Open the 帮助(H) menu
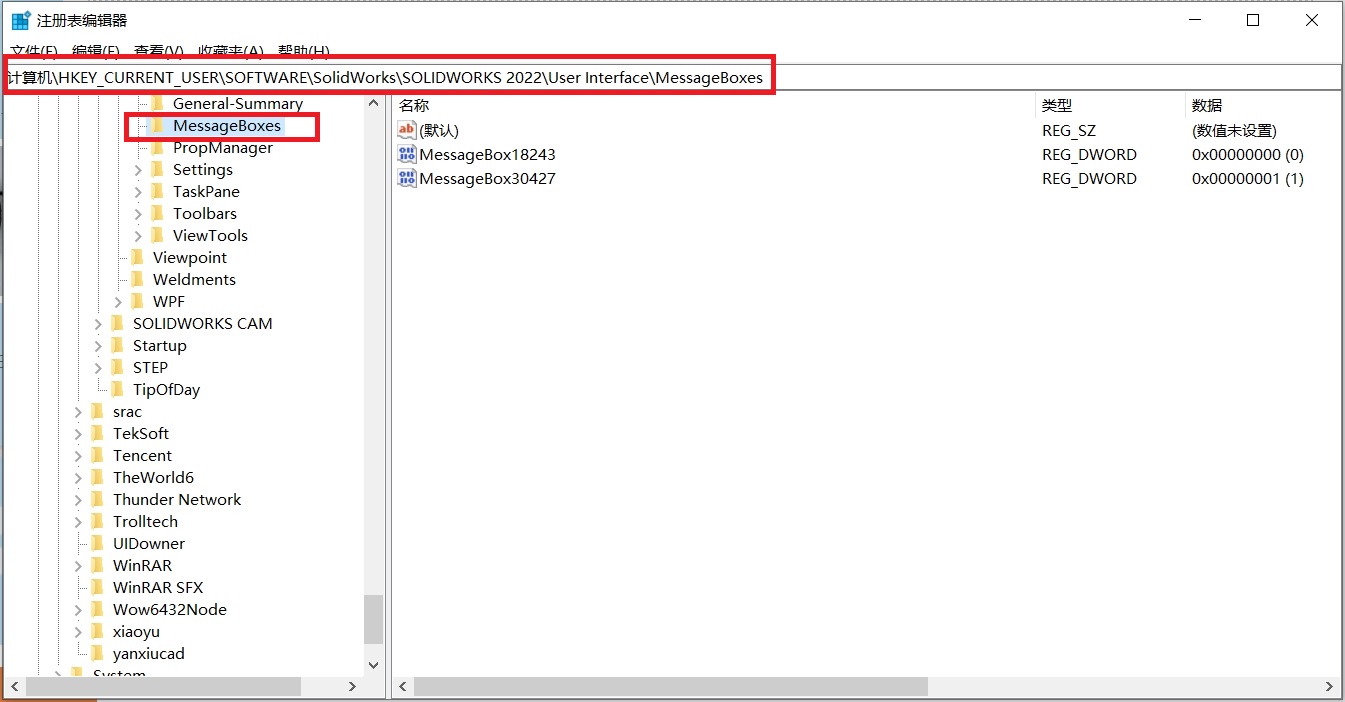Screen dimensions: 1345x702 tap(304, 51)
